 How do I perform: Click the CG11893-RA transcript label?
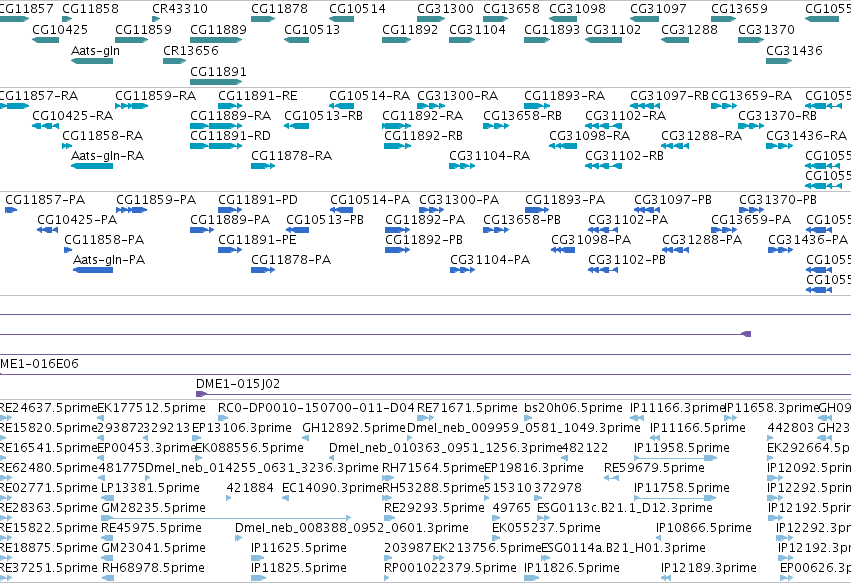coord(564,96)
